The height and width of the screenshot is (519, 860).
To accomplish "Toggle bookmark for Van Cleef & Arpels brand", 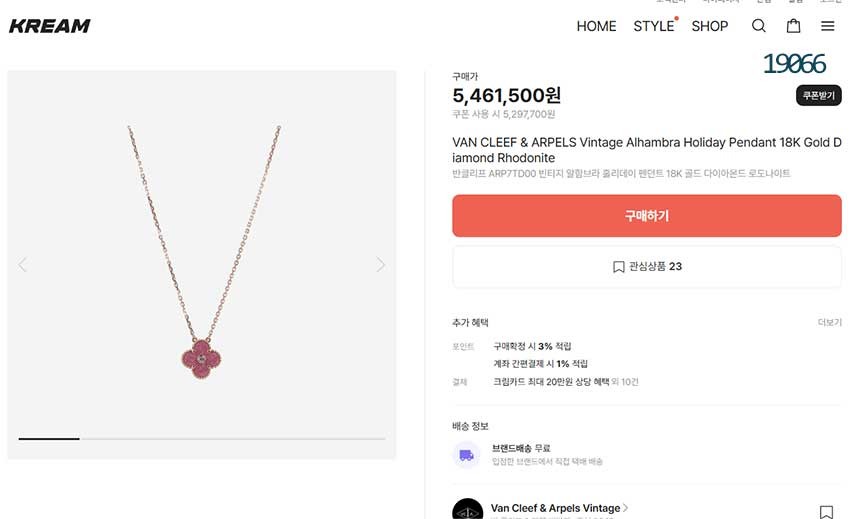I will 826,511.
